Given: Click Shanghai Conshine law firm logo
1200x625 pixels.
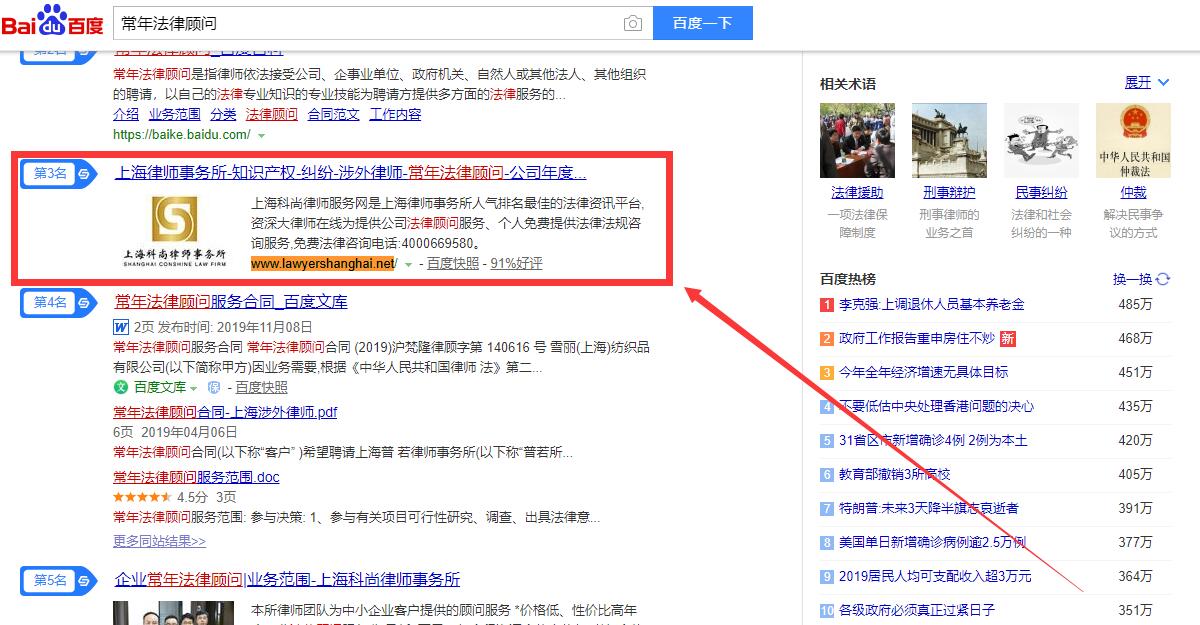Looking at the screenshot, I should 174,231.
